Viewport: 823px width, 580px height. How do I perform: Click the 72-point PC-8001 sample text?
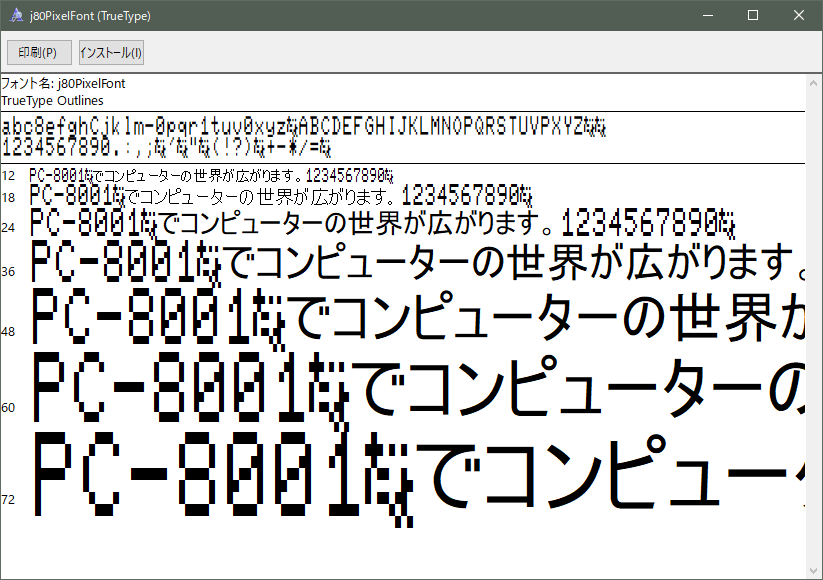pyautogui.click(x=419, y=479)
